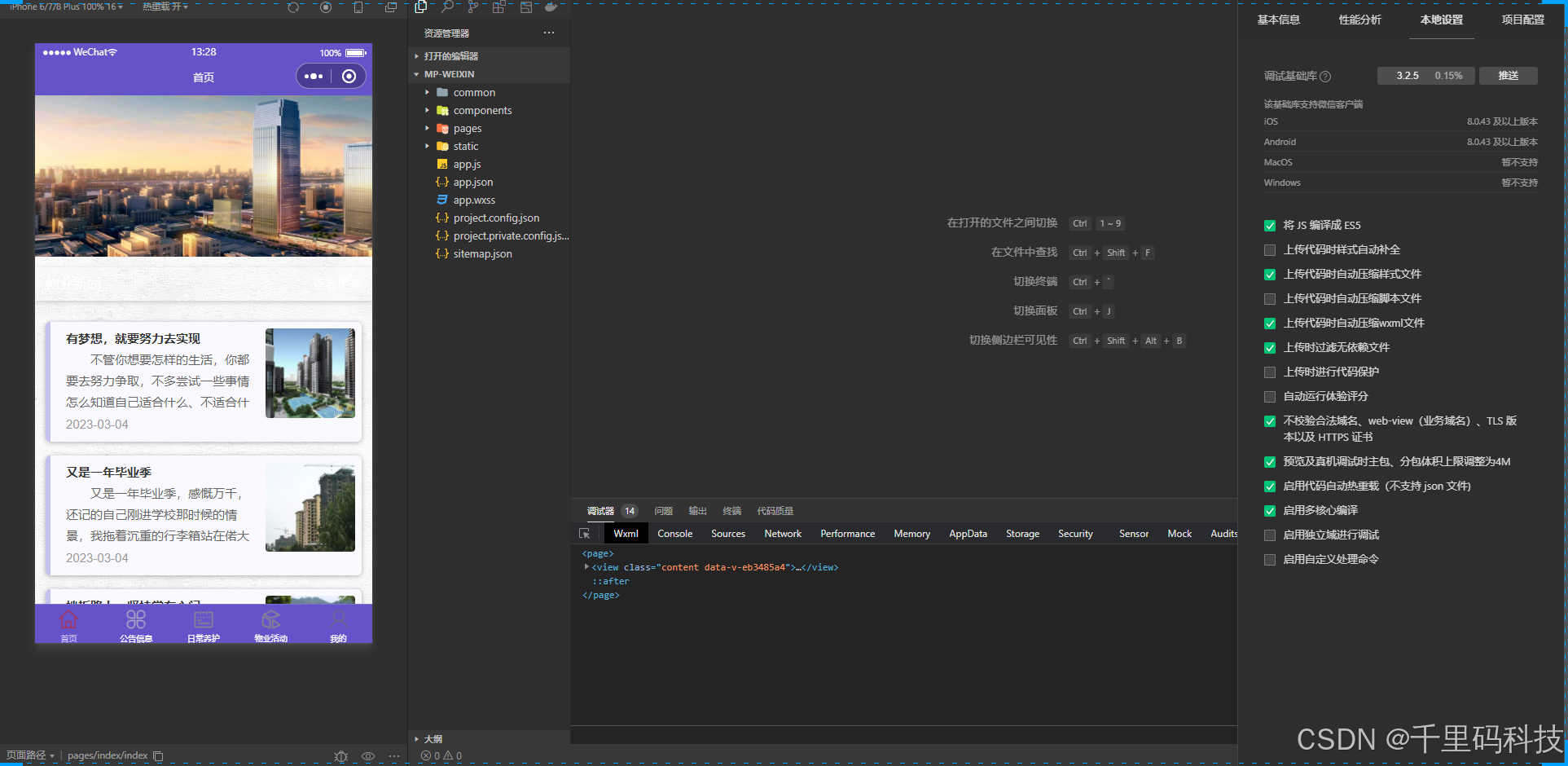Open the resource manager more options menu

[x=549, y=33]
